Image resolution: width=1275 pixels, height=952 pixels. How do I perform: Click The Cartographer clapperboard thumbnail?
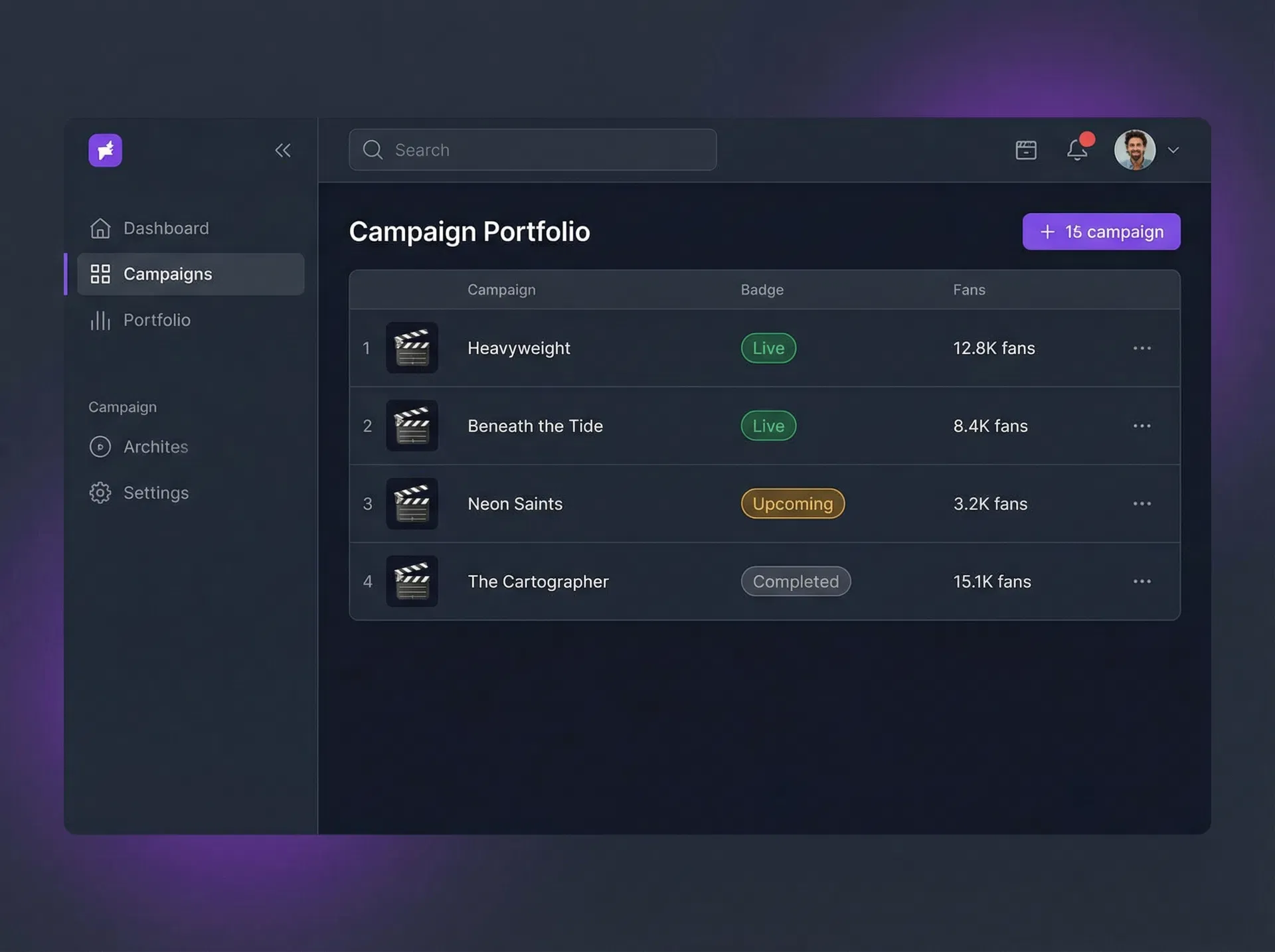coord(412,581)
